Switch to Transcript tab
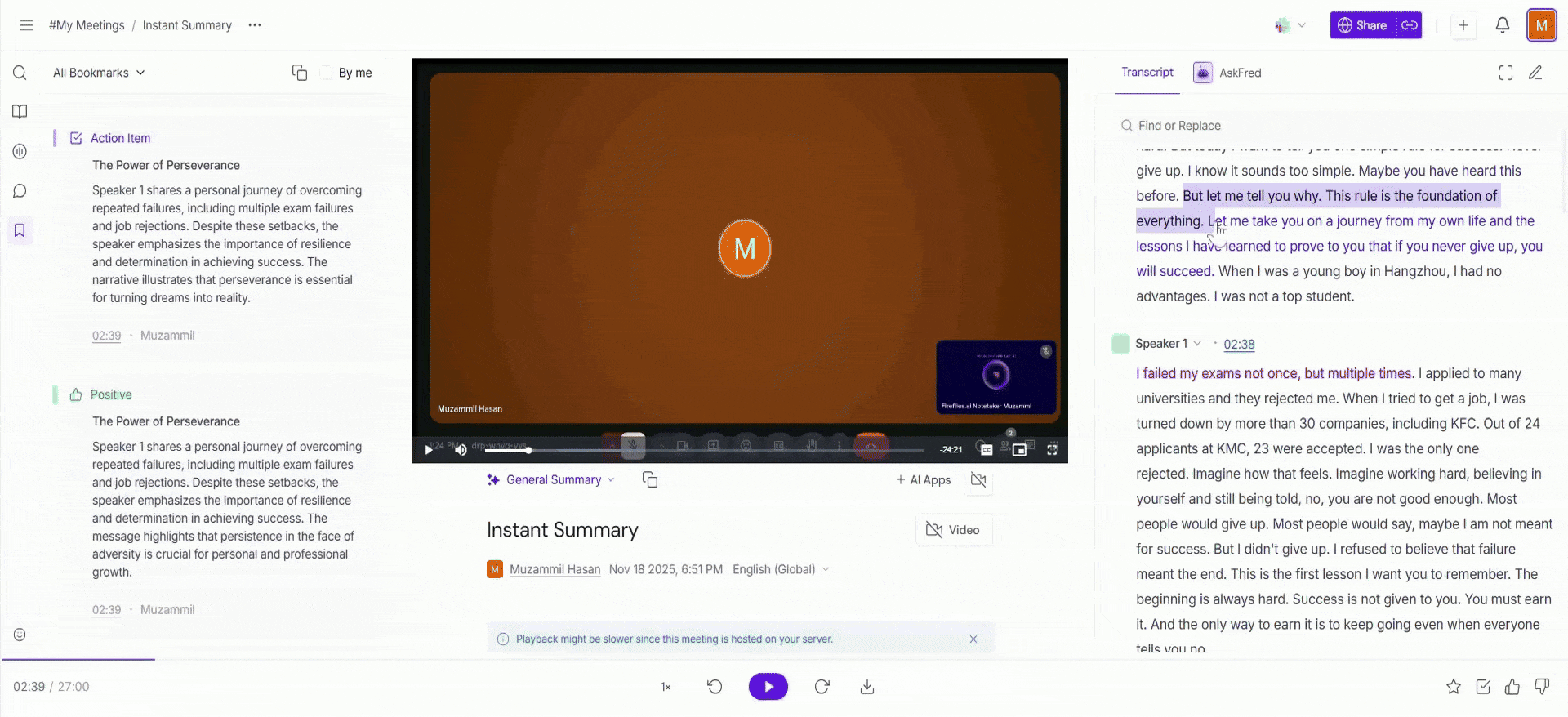 point(1147,72)
